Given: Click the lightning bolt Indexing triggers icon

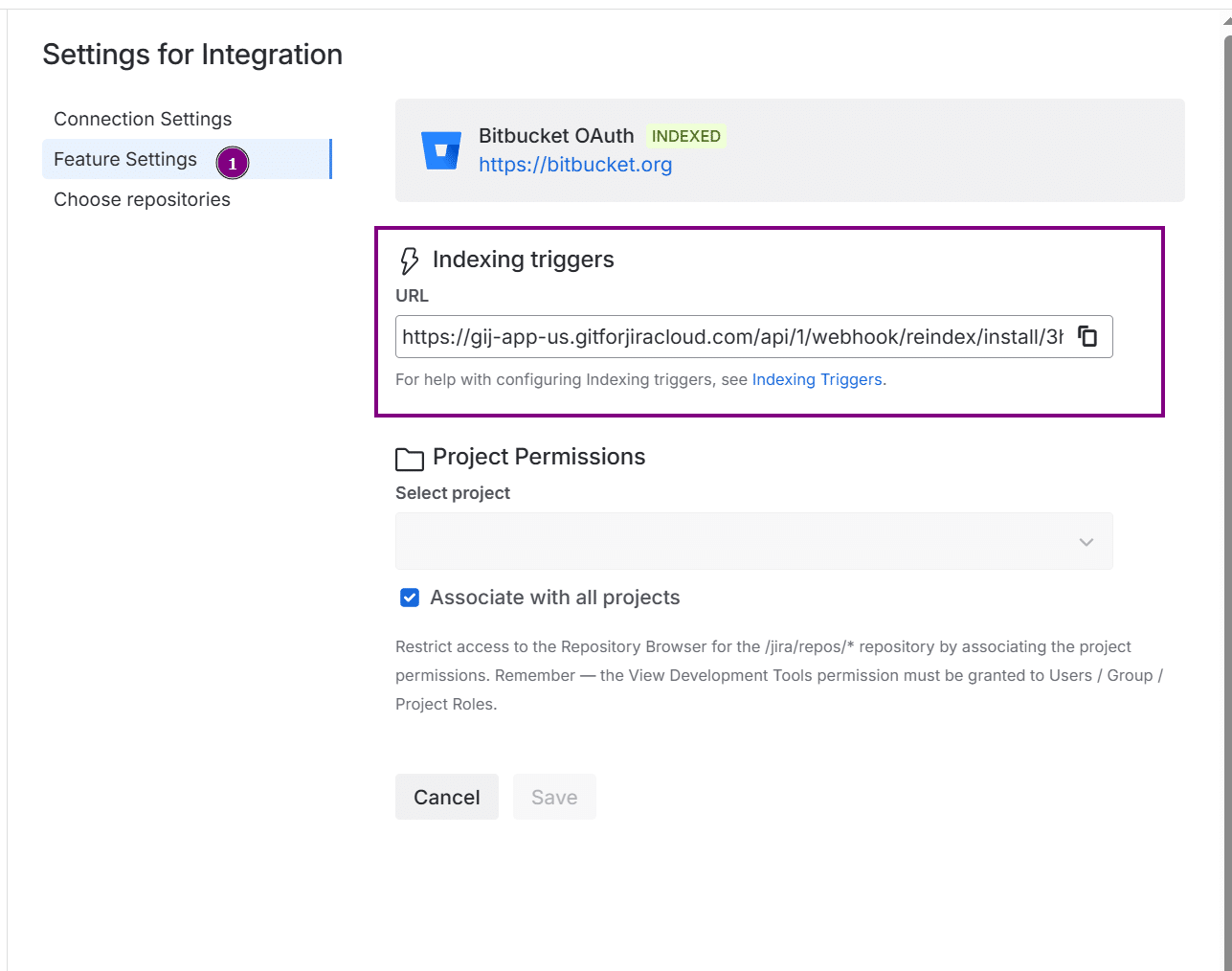Looking at the screenshot, I should click(409, 260).
